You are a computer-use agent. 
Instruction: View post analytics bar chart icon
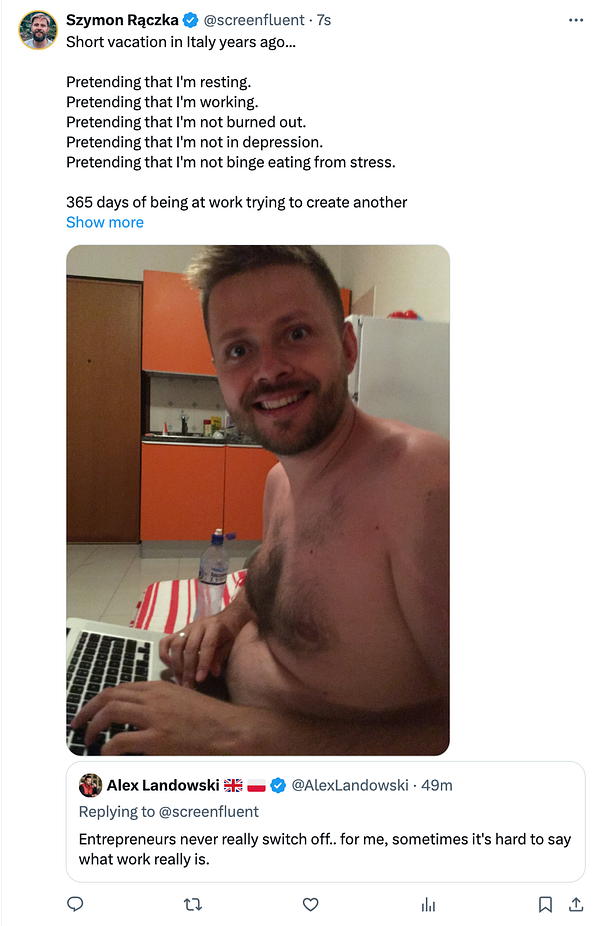tap(428, 905)
